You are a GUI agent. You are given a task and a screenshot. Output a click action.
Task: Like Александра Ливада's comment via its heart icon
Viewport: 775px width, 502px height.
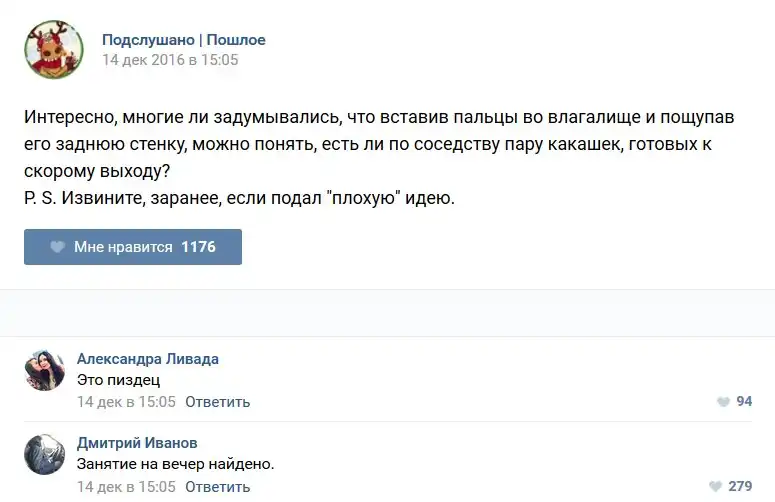723,402
